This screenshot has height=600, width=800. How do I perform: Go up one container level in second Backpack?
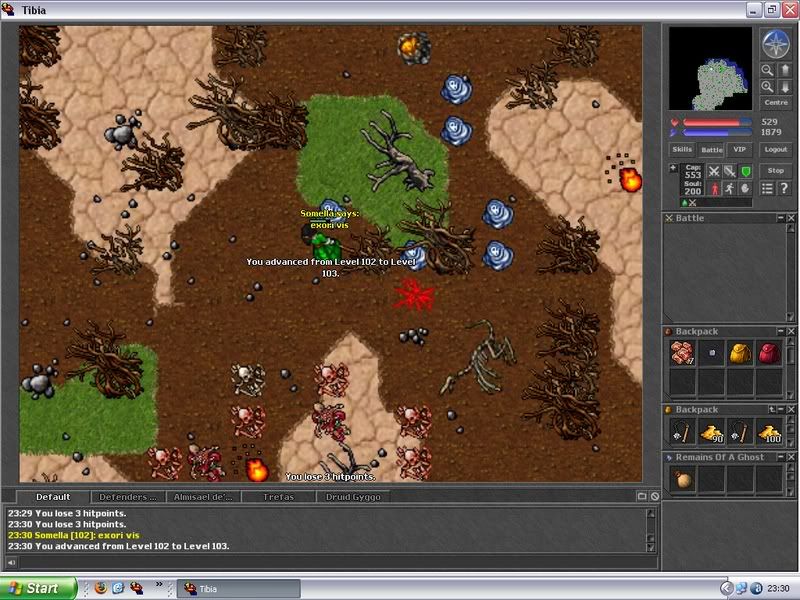click(x=771, y=409)
